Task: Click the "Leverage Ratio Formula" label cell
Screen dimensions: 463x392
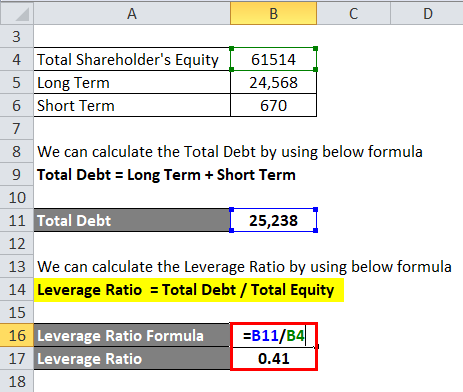Action: [x=132, y=335]
